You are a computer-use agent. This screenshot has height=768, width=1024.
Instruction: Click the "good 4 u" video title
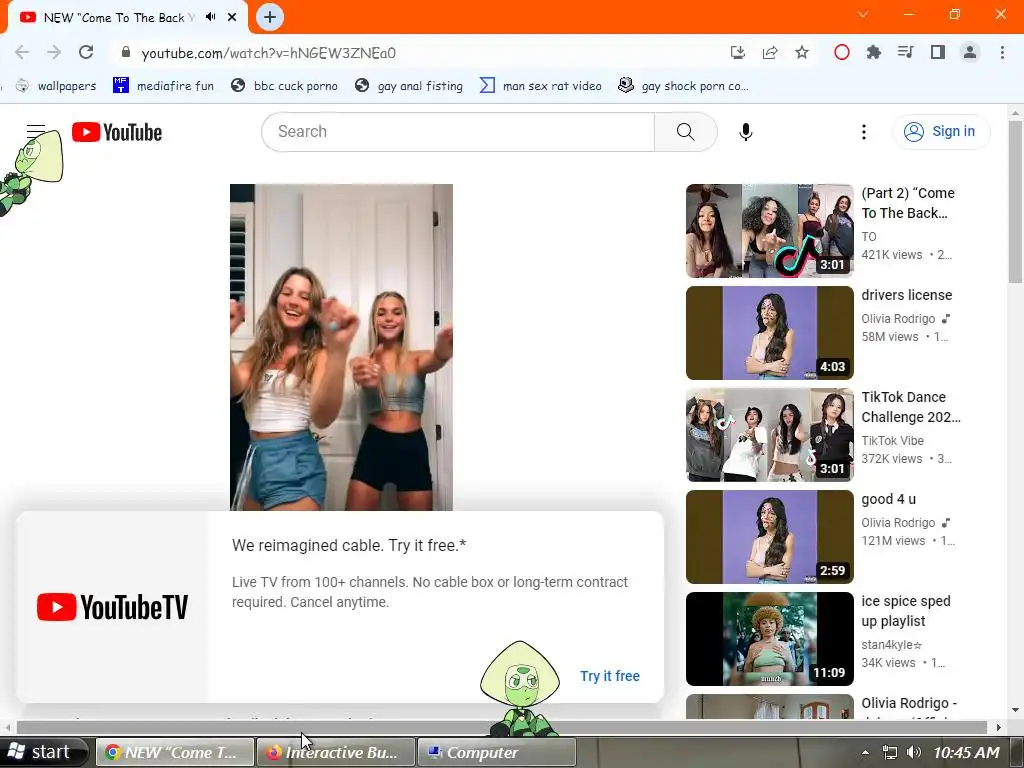pos(888,499)
